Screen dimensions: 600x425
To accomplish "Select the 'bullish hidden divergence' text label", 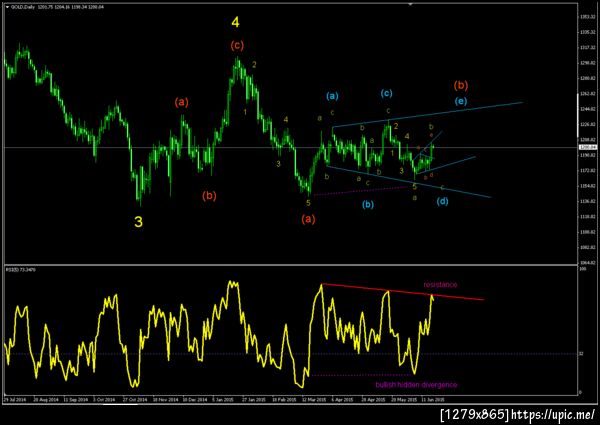I will click(416, 384).
